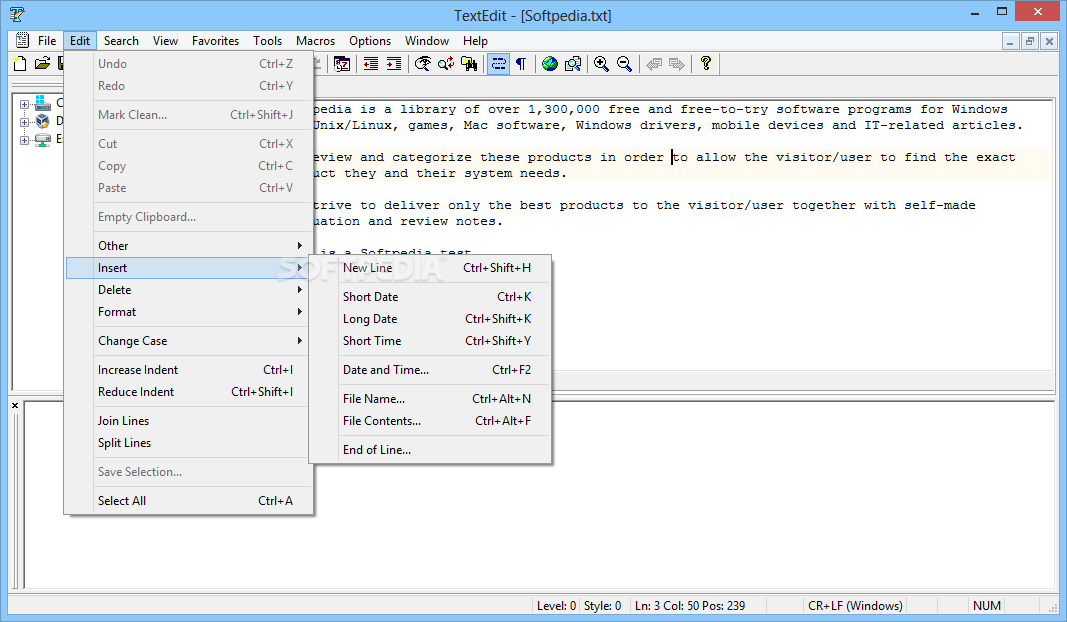Click the network drive E icon in tree
The width and height of the screenshot is (1067, 622).
point(43,140)
